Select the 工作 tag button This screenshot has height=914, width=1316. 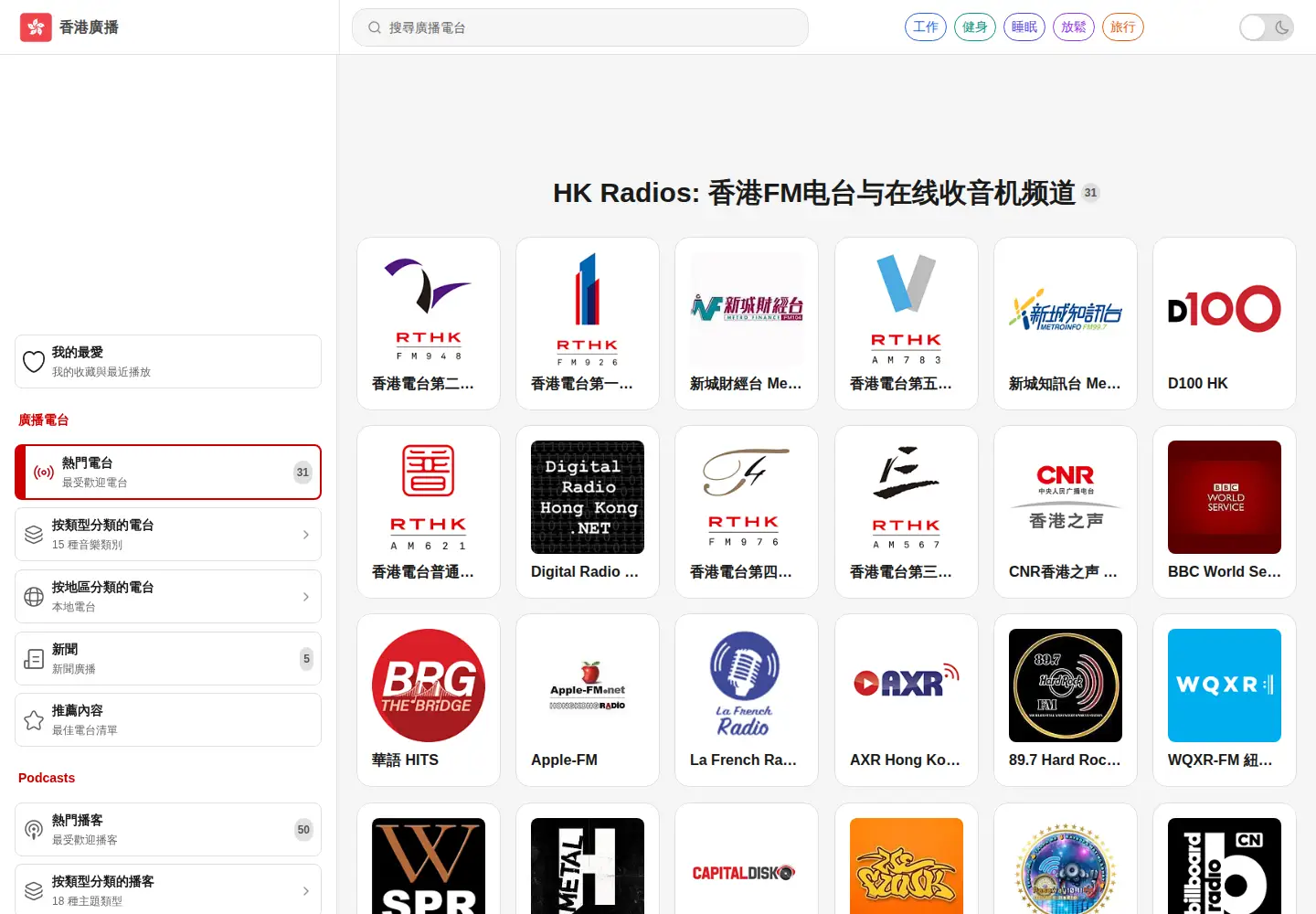(926, 27)
